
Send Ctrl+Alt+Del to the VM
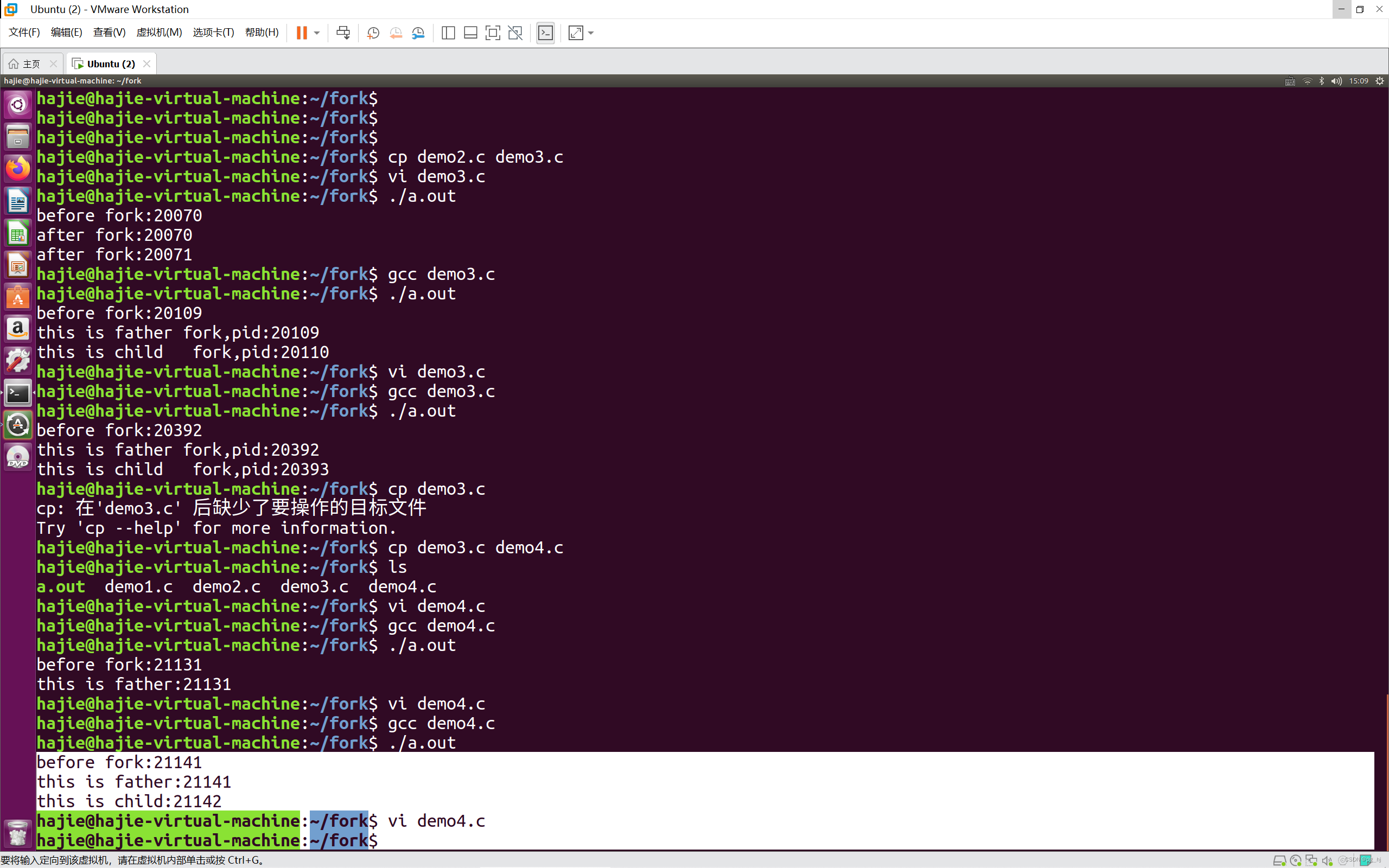pyautogui.click(x=343, y=33)
